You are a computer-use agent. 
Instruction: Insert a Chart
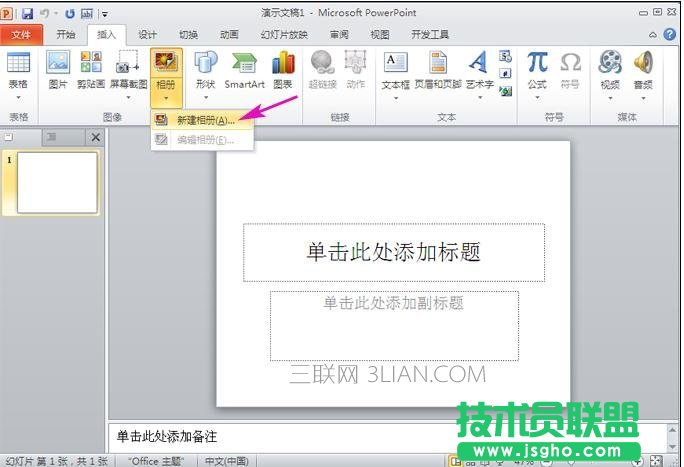coord(283,70)
